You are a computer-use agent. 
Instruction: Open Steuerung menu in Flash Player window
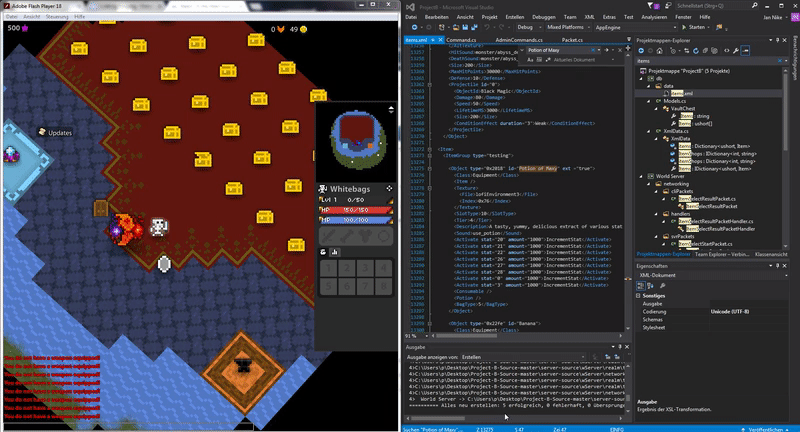point(57,17)
